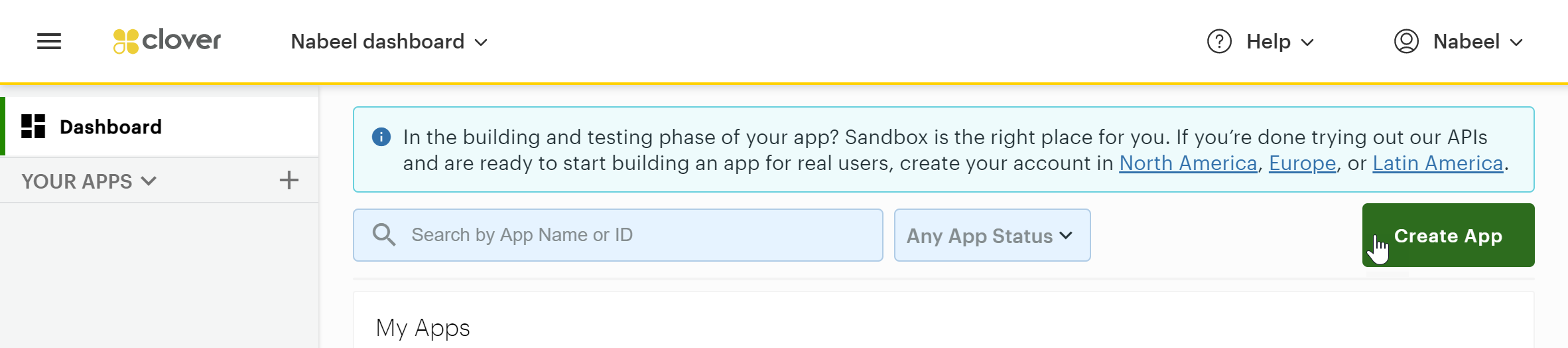The image size is (1568, 348).
Task: Focus the Search by App Name field
Action: coord(618,235)
